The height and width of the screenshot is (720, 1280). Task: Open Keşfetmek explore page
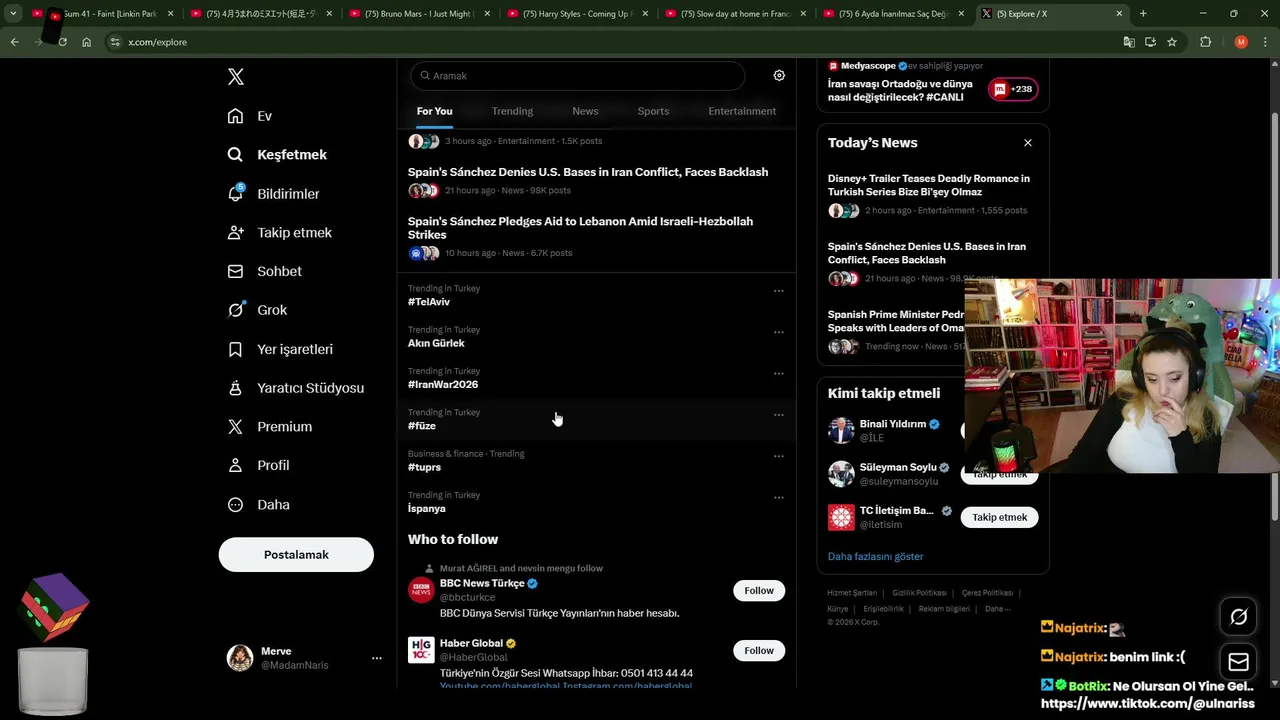[x=277, y=155]
